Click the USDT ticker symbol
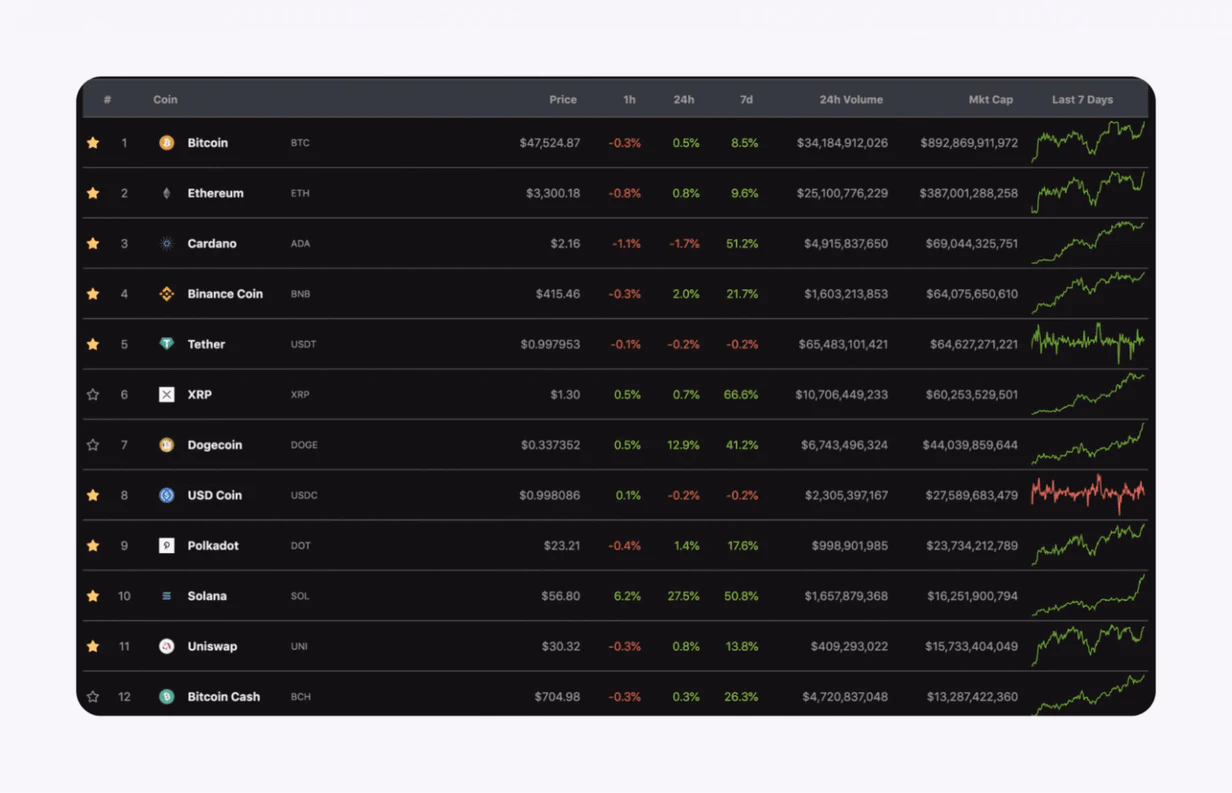The image size is (1232, 793). pos(303,344)
